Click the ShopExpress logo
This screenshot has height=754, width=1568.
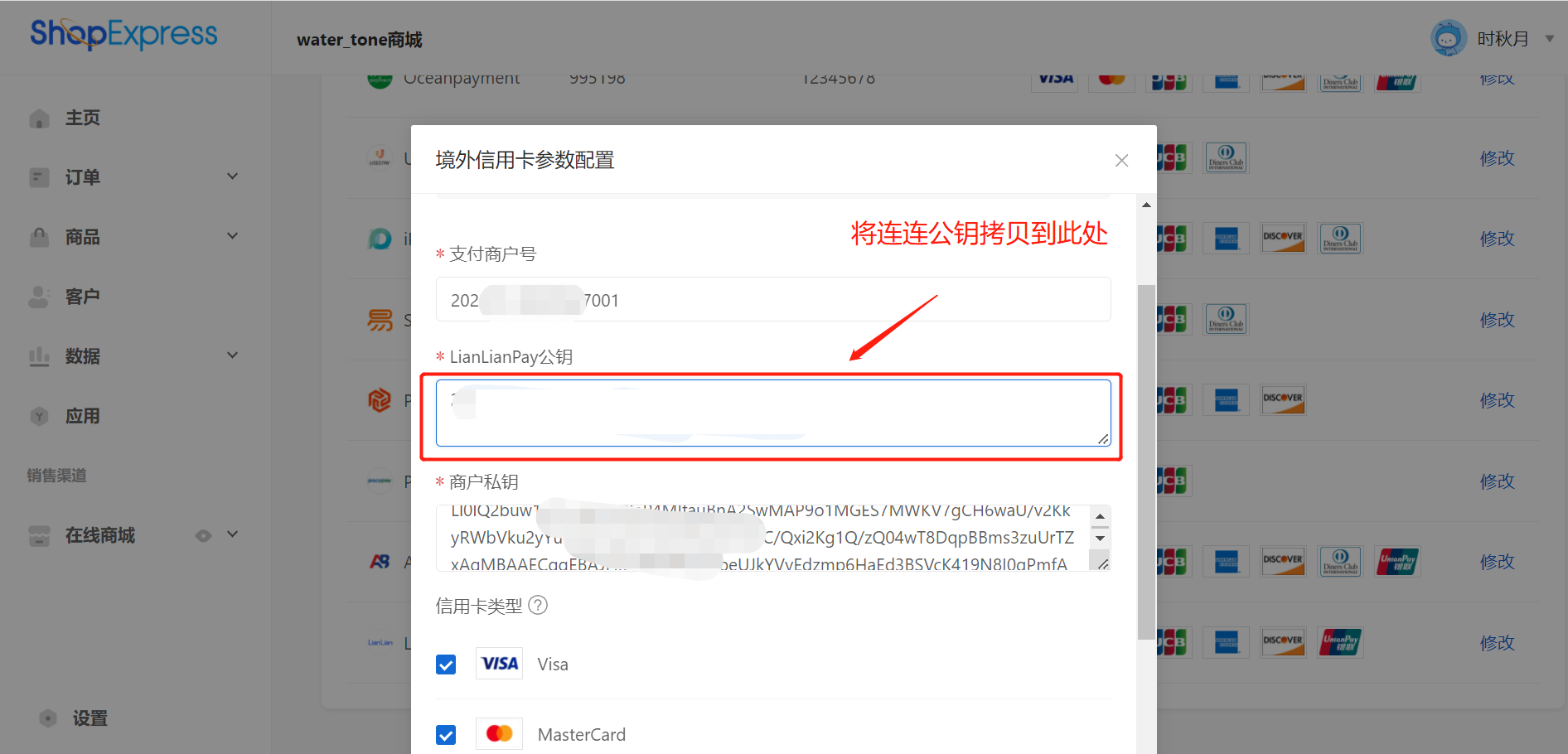click(124, 34)
